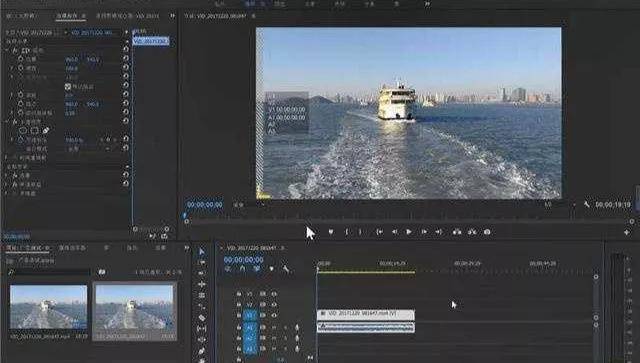The height and width of the screenshot is (363, 640).
Task: Click the Export Frame camera icon
Action: coord(487,232)
